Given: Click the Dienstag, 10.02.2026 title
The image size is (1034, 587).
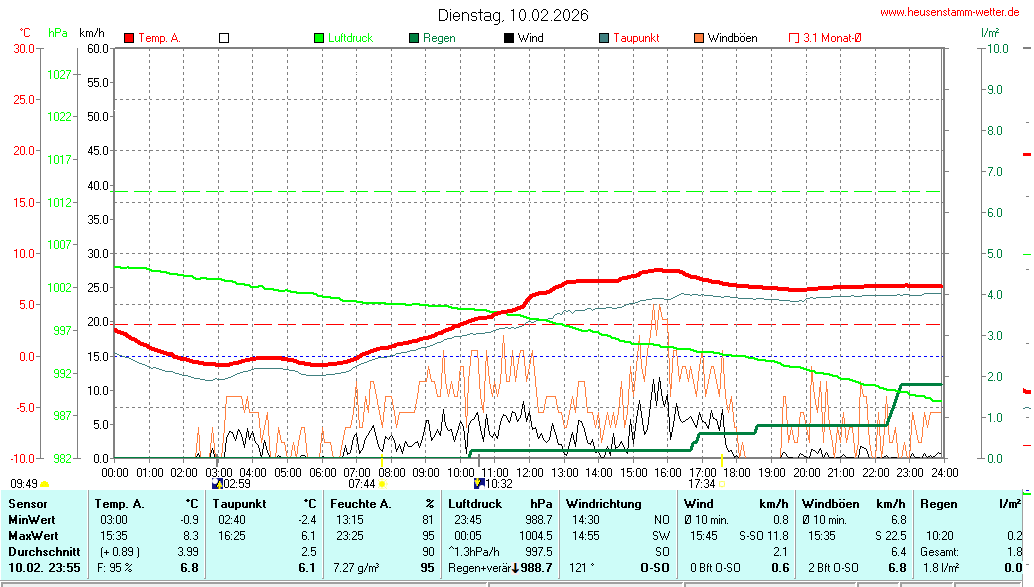Looking at the screenshot, I should (513, 15).
